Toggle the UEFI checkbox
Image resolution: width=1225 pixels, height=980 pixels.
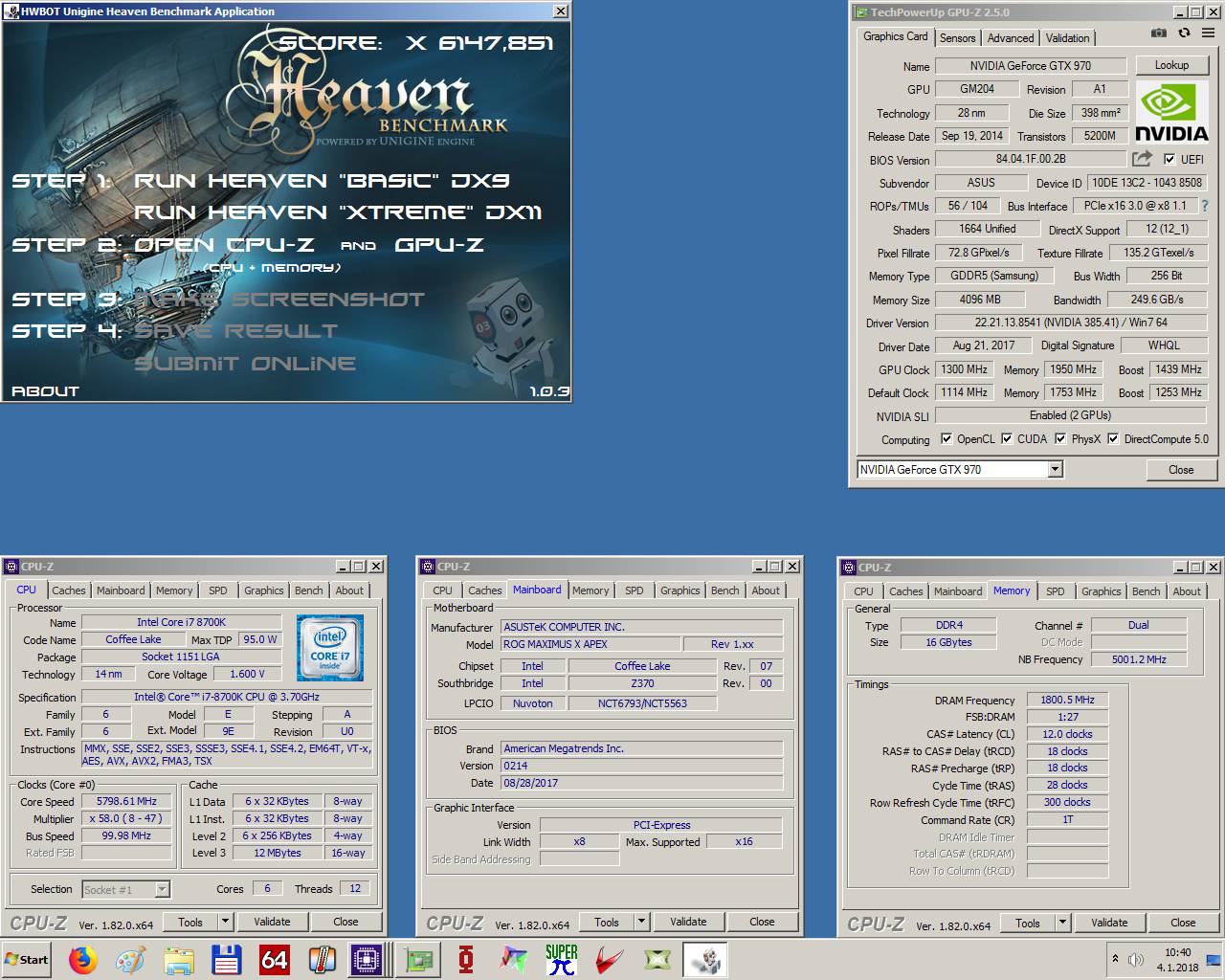point(1169,159)
